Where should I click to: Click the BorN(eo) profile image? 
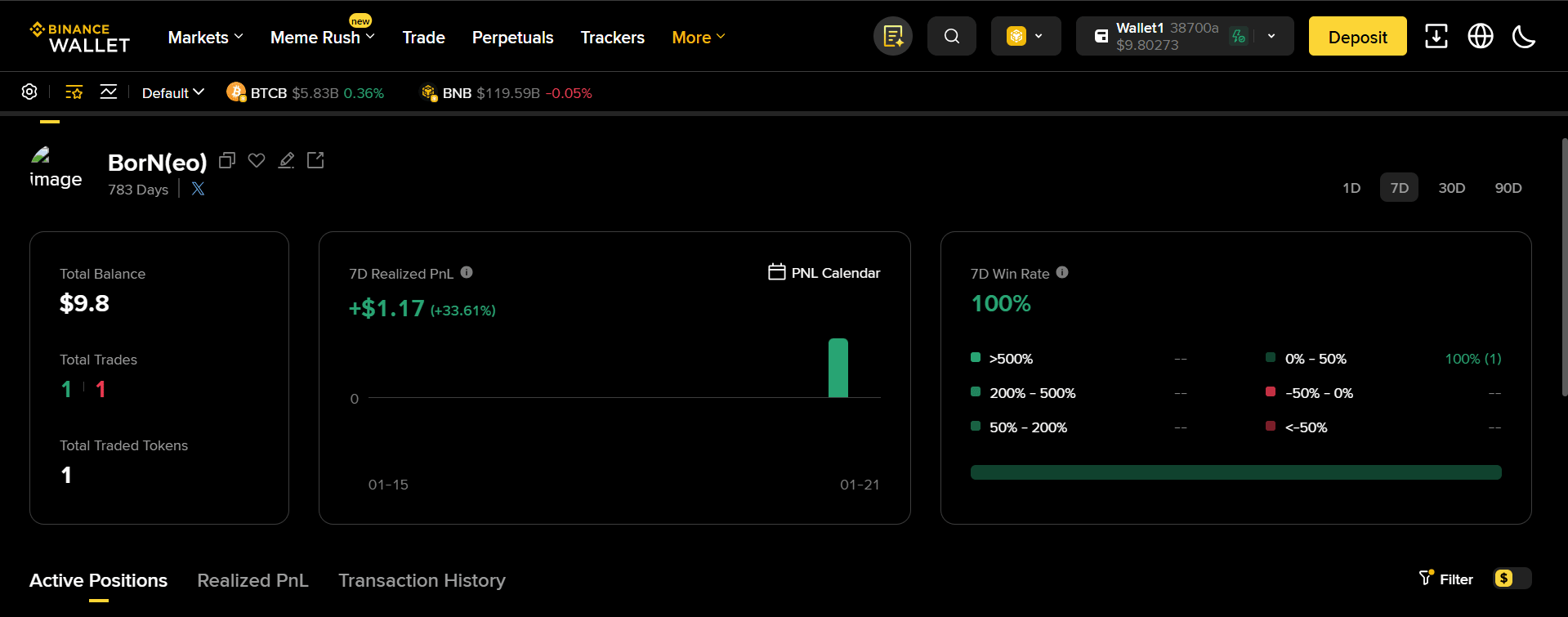56,168
